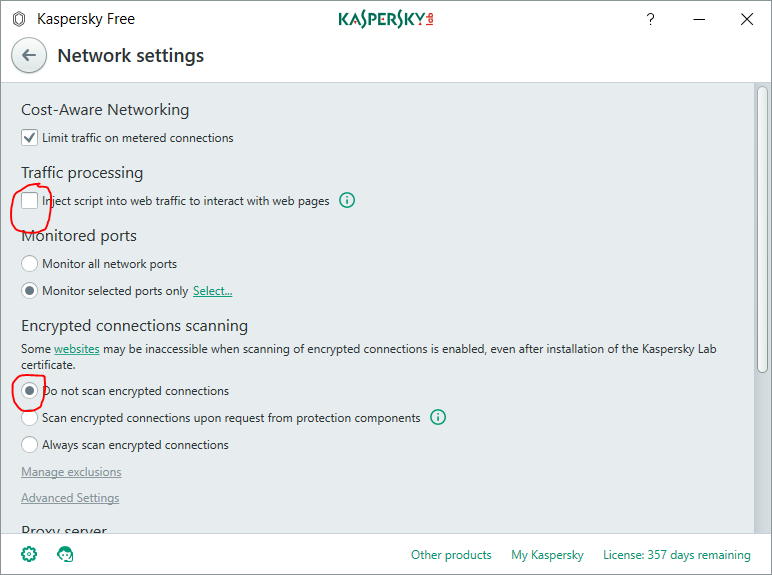Open My Kaspersky link
772x575 pixels.
(547, 555)
